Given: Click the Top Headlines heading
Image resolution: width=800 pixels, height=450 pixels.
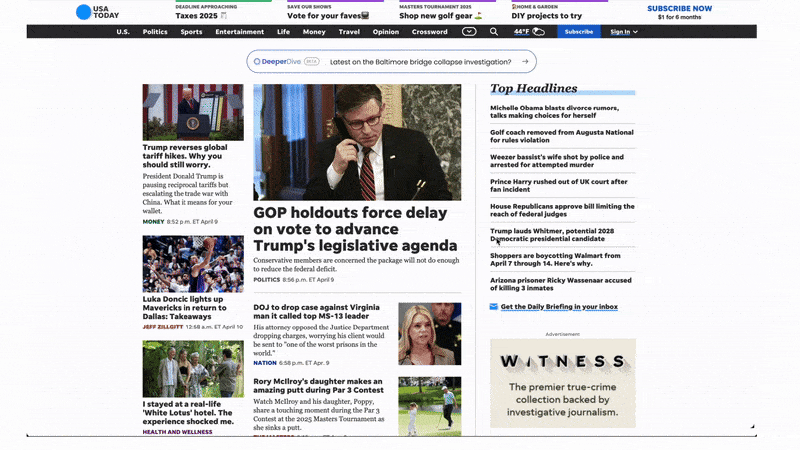Looking at the screenshot, I should 534,88.
